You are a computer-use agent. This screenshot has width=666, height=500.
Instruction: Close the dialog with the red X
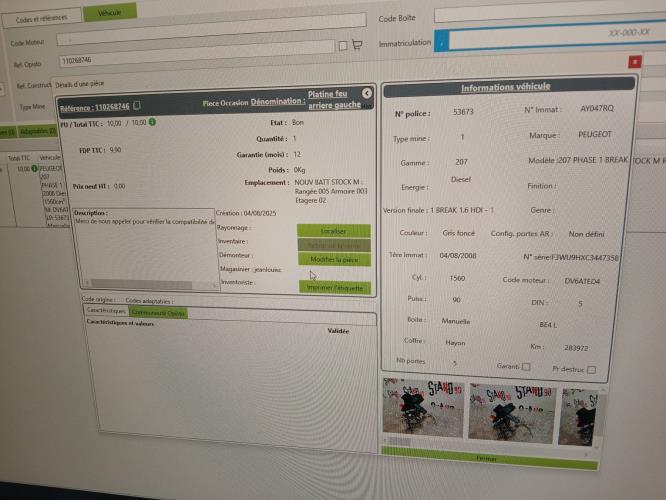point(634,62)
